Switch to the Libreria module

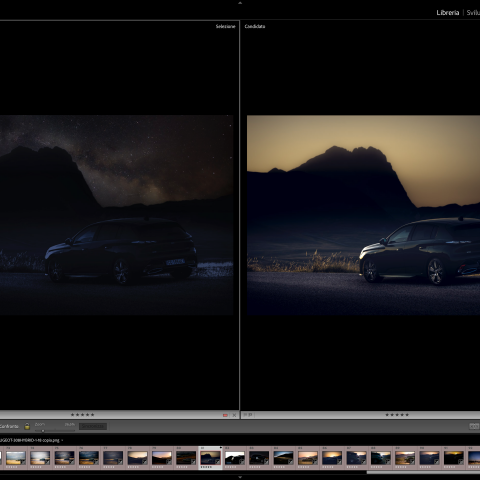[448, 13]
